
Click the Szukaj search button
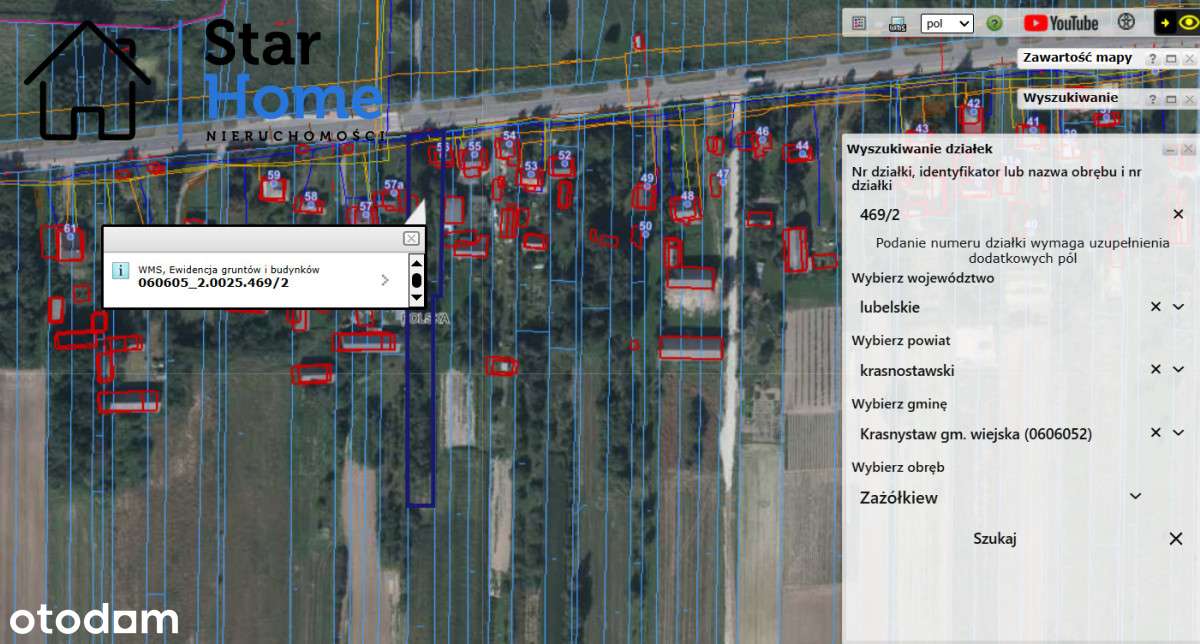(995, 539)
